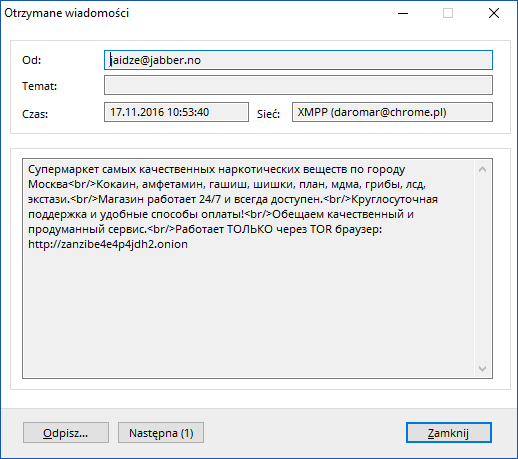Viewport: 518px width, 459px height.
Task: Click the Zamknij button
Action: click(x=449, y=433)
